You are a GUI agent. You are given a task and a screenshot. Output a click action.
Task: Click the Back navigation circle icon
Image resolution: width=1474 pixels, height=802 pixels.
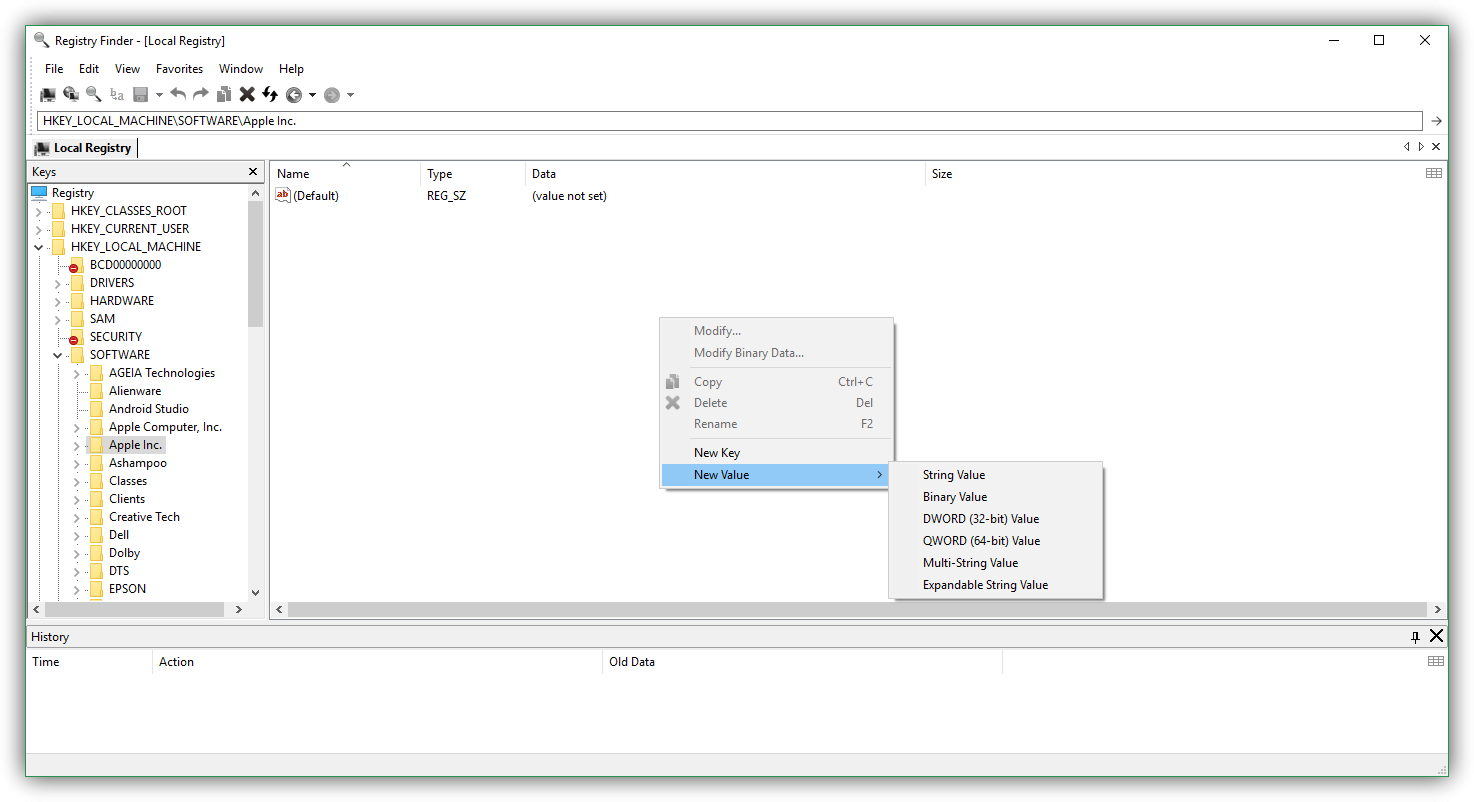point(294,95)
